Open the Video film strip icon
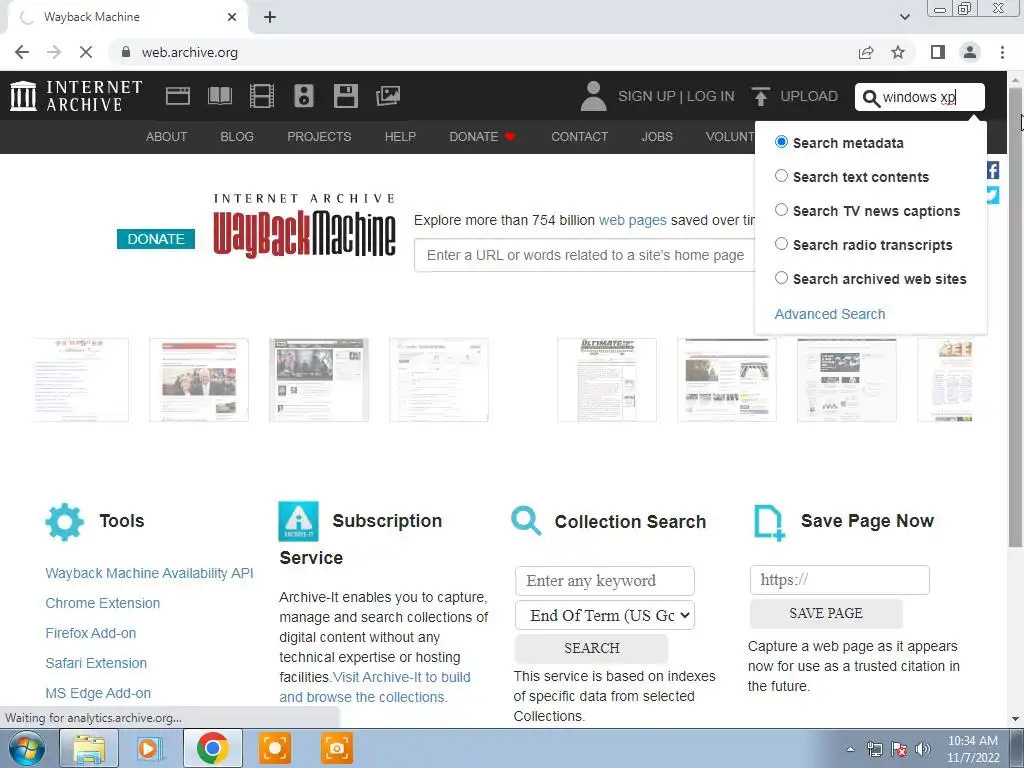Screen dimensions: 1024x768 [261, 96]
